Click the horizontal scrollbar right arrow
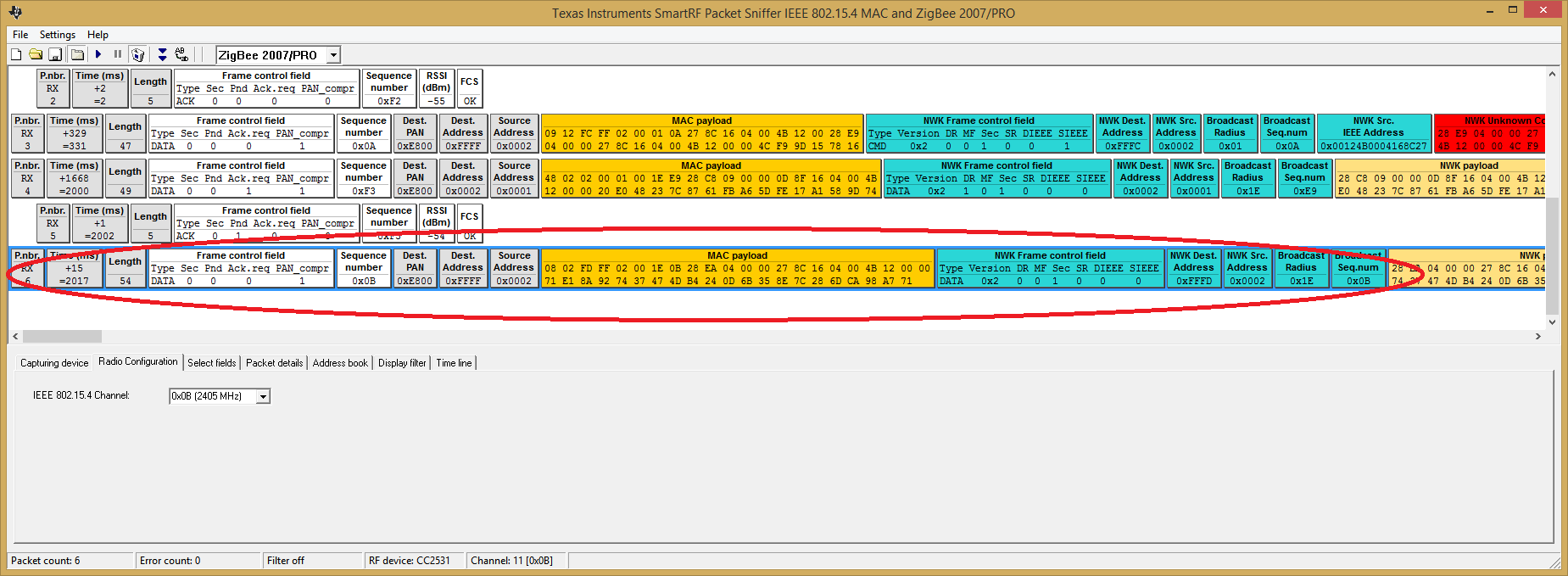Screen dimensions: 1568x576 1538,337
